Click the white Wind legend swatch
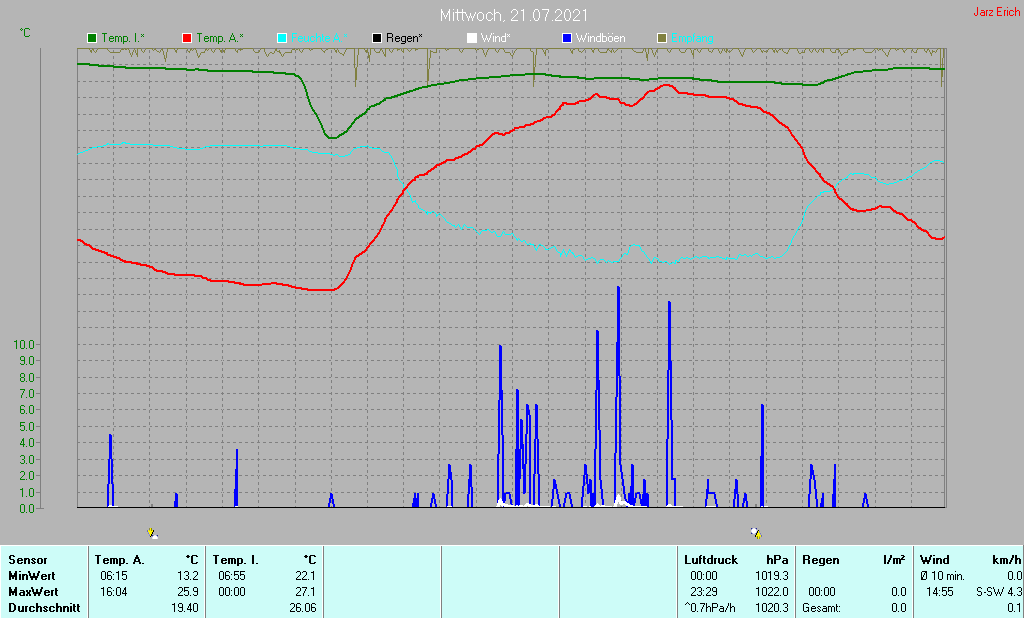Viewport: 1024px width, 618px height. 472,39
